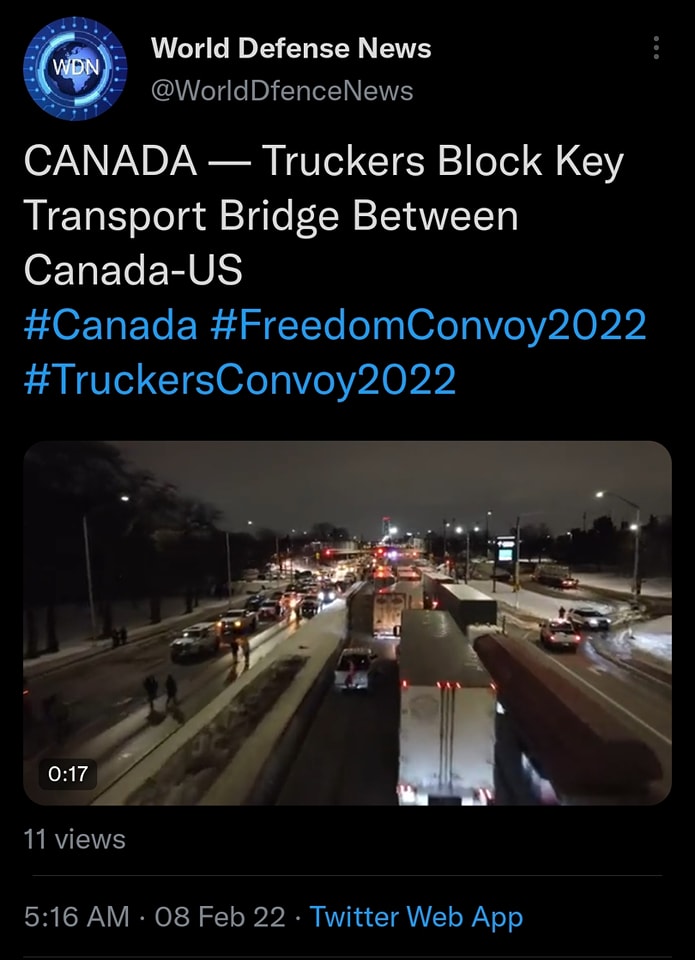Follow the #FreedomConvoy2022 hashtag link
This screenshot has width=695, height=960.
coord(428,324)
